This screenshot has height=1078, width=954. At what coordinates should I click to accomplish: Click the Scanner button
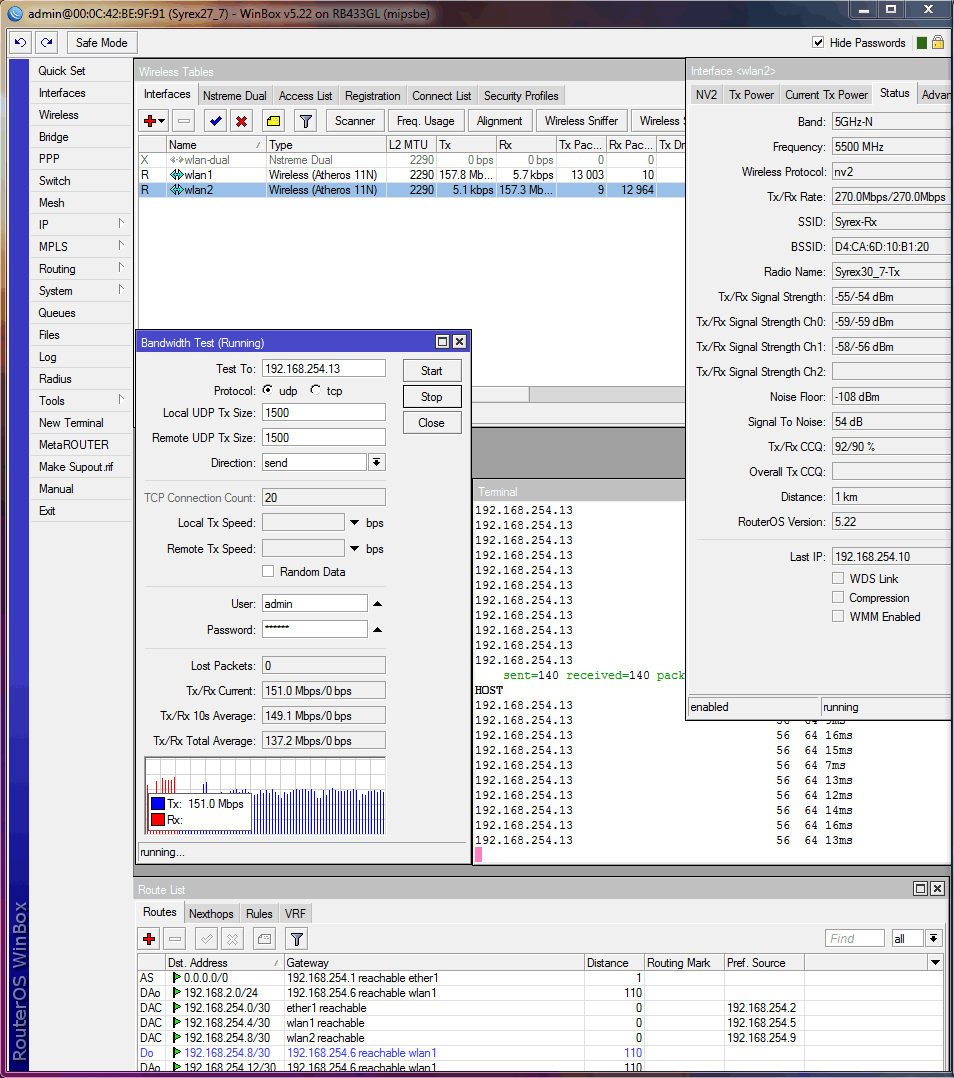pos(355,121)
